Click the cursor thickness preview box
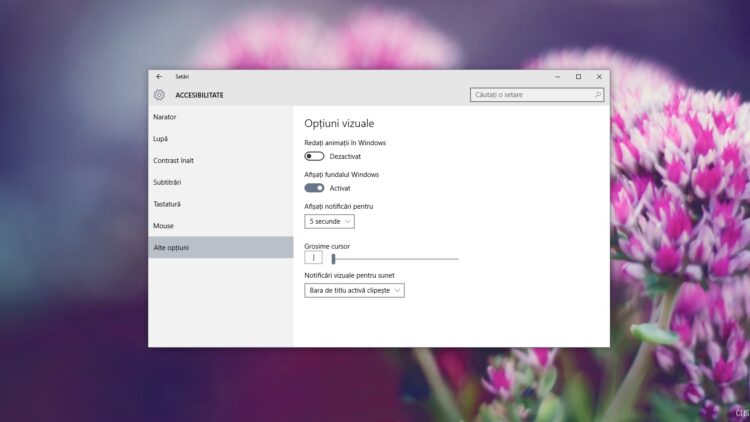The width and height of the screenshot is (750, 422). coord(313,258)
